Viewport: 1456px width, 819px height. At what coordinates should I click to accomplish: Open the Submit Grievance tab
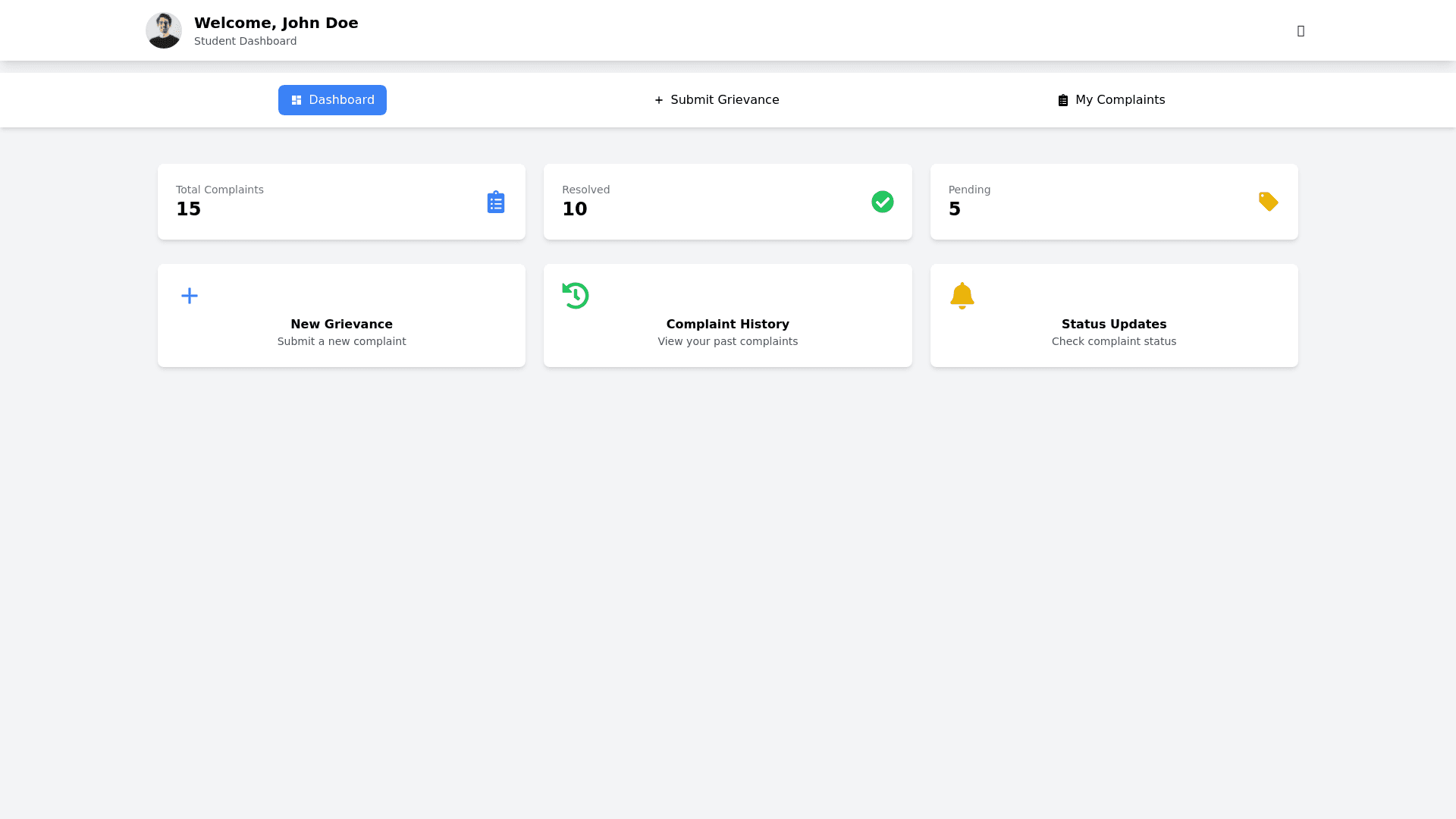[717, 100]
